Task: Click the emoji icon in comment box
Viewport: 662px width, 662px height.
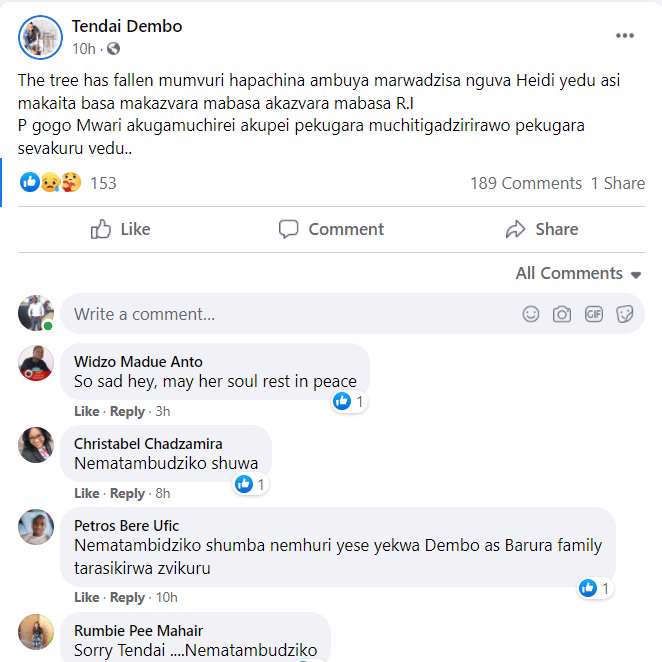Action: [531, 314]
